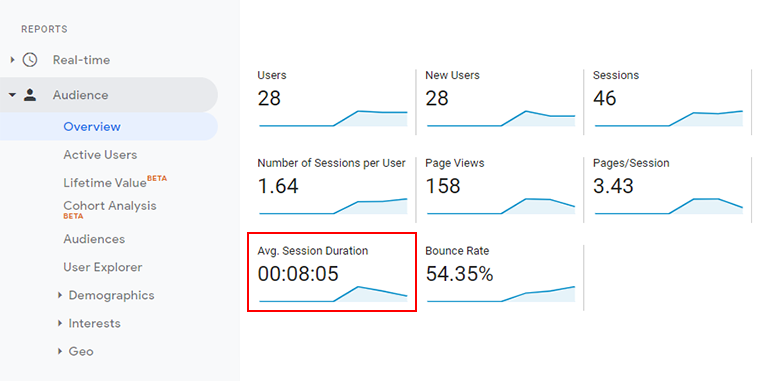Click the REPORTS section heading

[44, 30]
